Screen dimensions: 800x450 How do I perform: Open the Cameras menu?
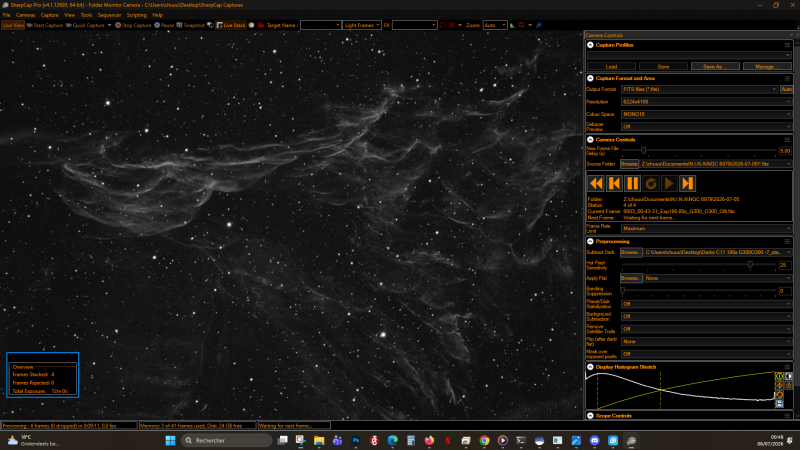(x=26, y=15)
